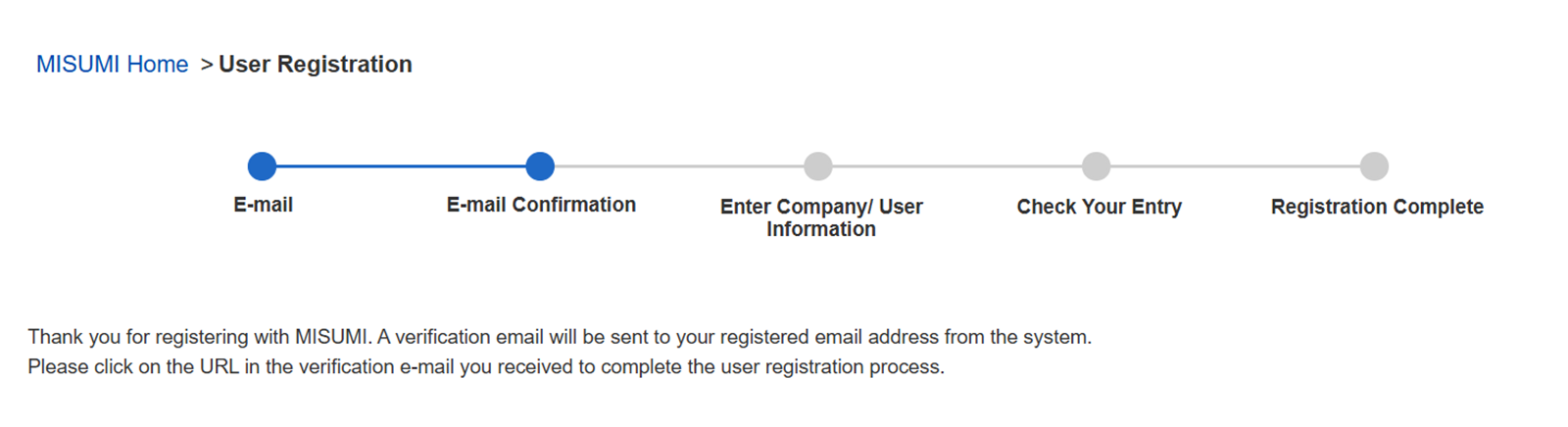The image size is (1568, 427).
Task: Click gray line before Check Your Entry circle
Action: click(x=957, y=166)
